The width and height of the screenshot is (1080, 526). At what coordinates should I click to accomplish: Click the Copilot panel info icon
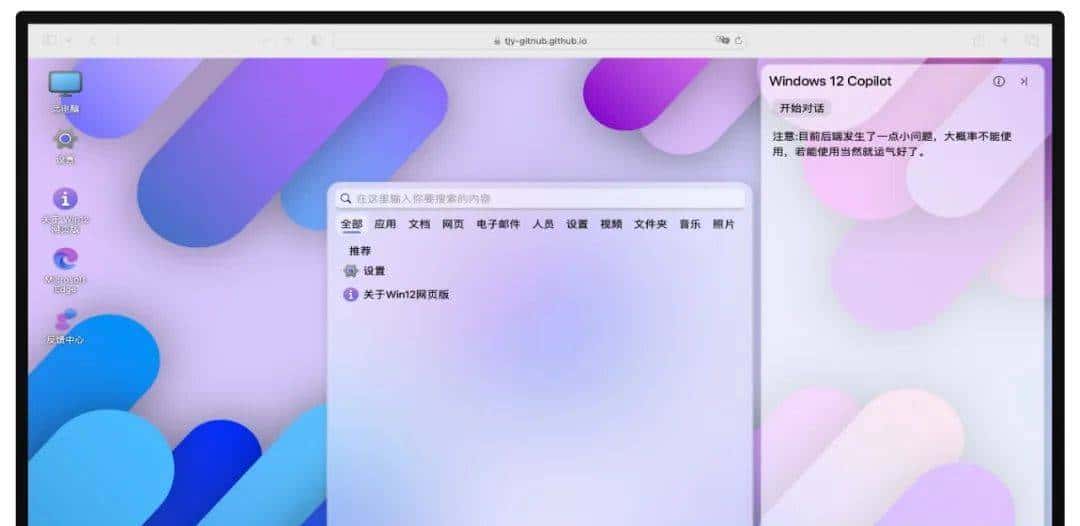[998, 81]
